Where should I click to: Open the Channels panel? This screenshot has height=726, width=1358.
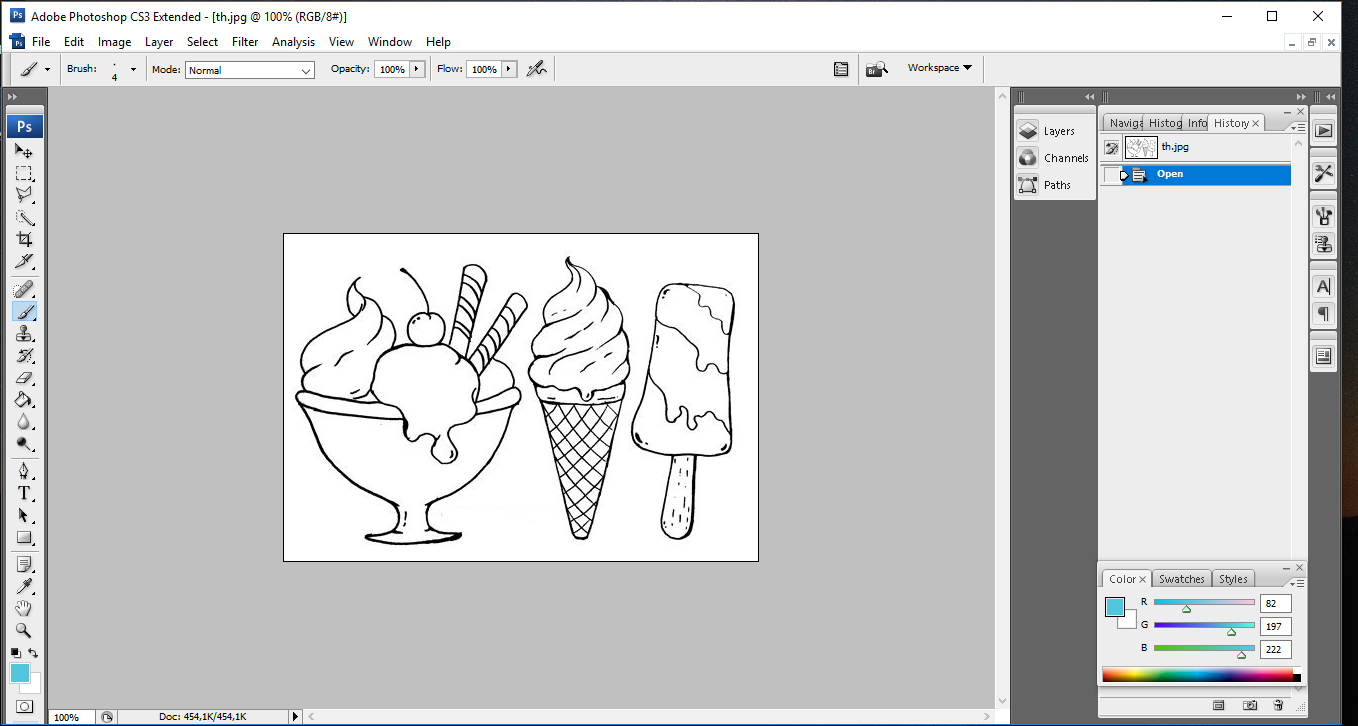(1053, 158)
